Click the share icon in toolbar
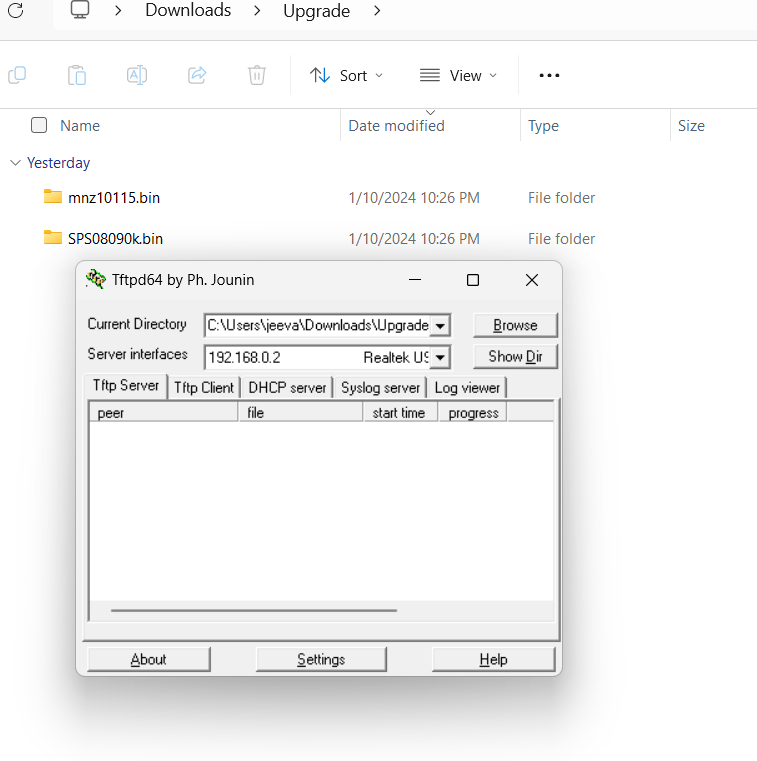757x761 pixels. [197, 75]
